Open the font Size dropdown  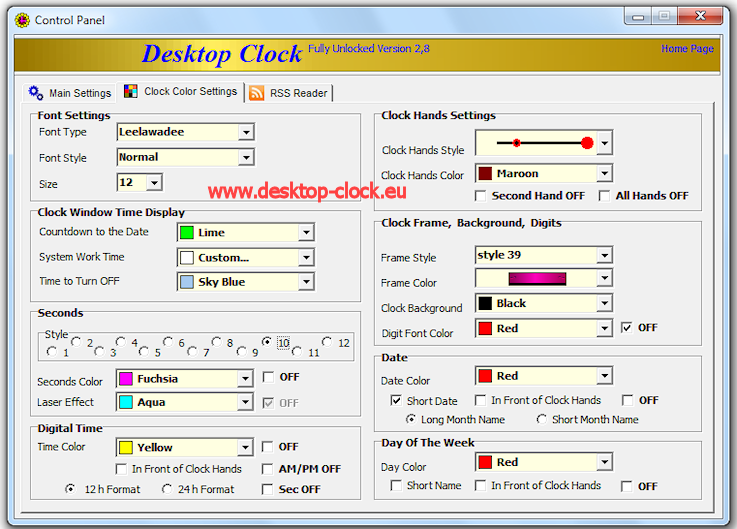point(154,182)
